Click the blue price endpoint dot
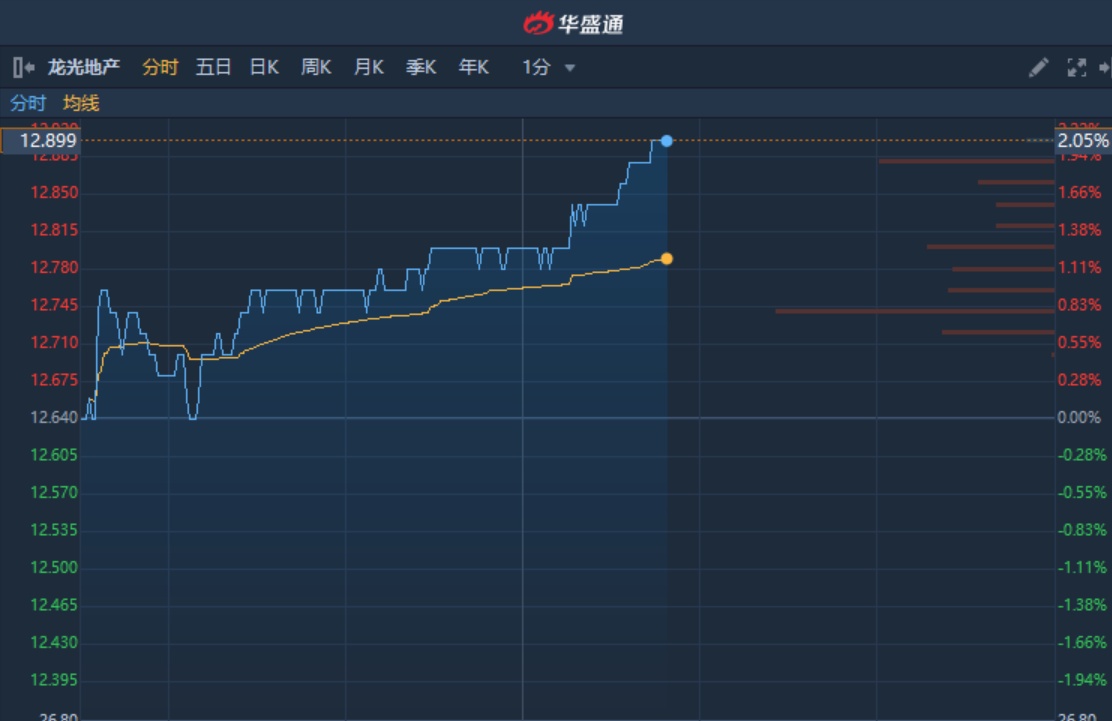 pos(667,141)
